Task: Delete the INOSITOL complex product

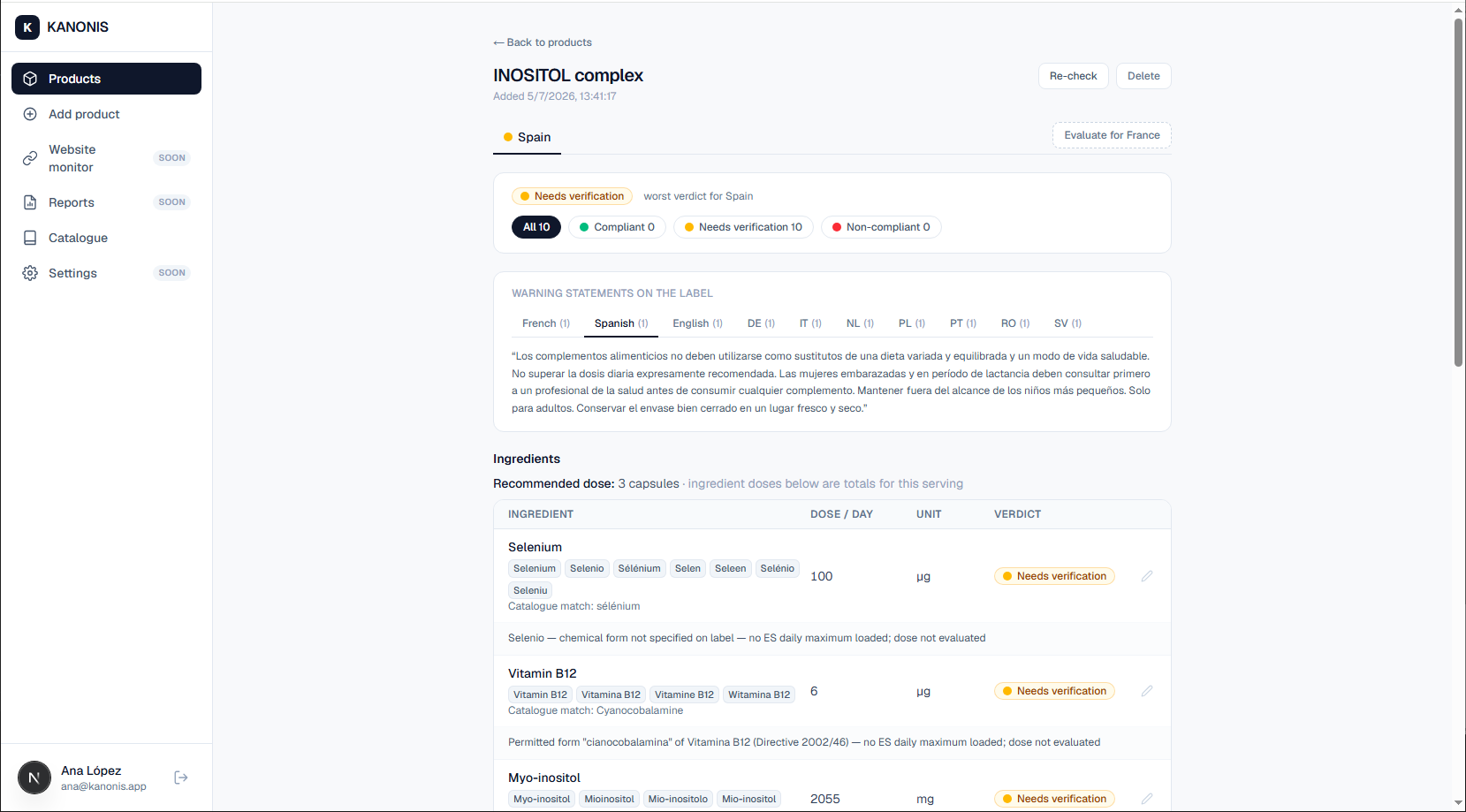Action: 1143,76
